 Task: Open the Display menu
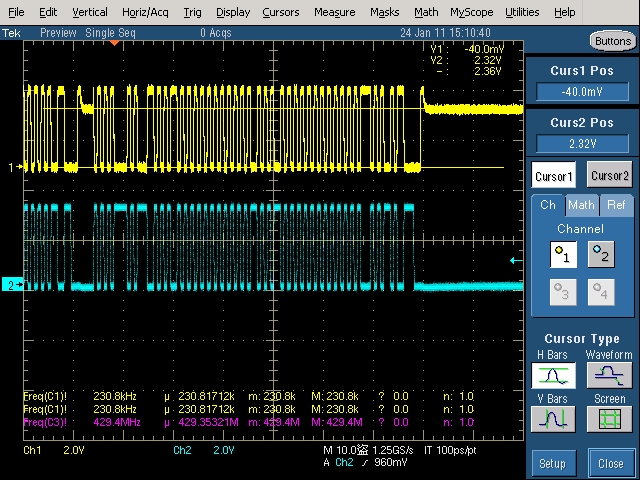233,12
